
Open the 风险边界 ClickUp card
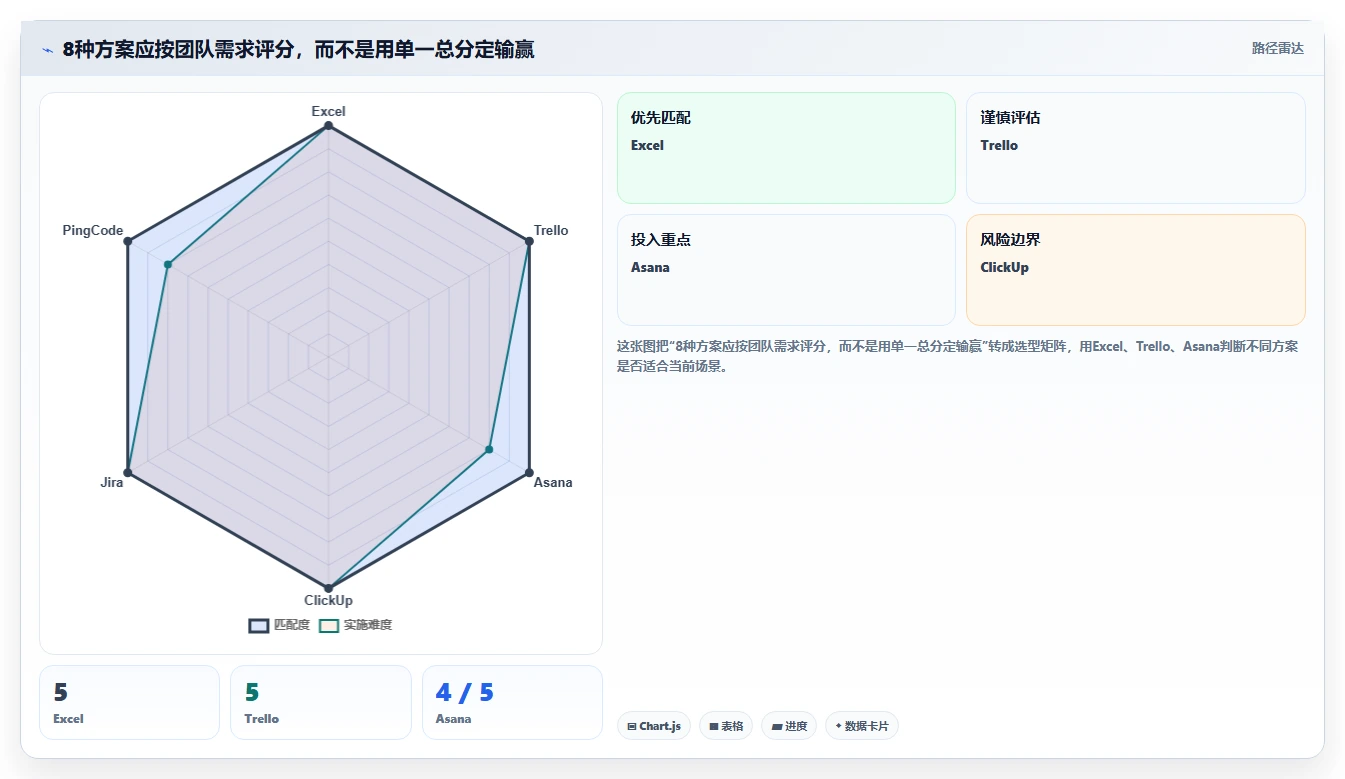pyautogui.click(x=1135, y=270)
